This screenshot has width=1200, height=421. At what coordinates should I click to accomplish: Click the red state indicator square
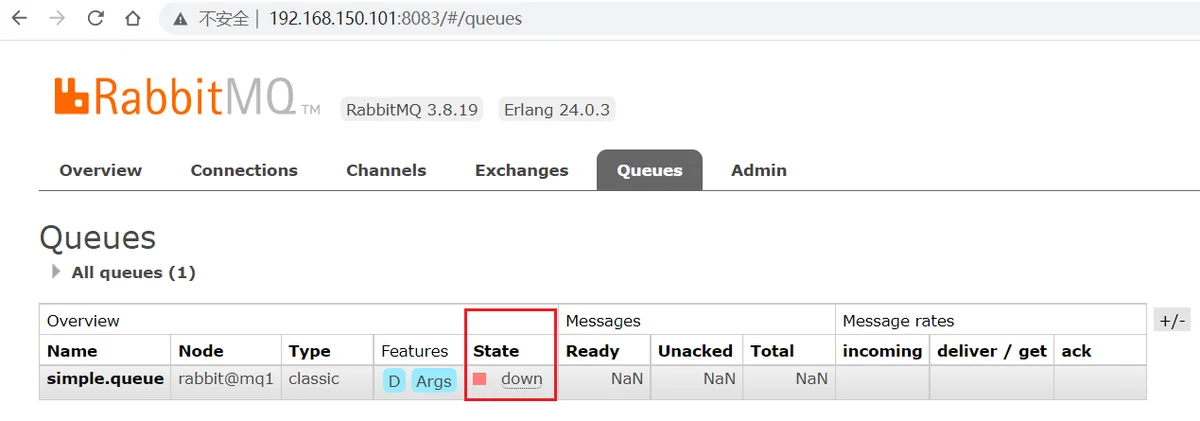pyautogui.click(x=480, y=379)
